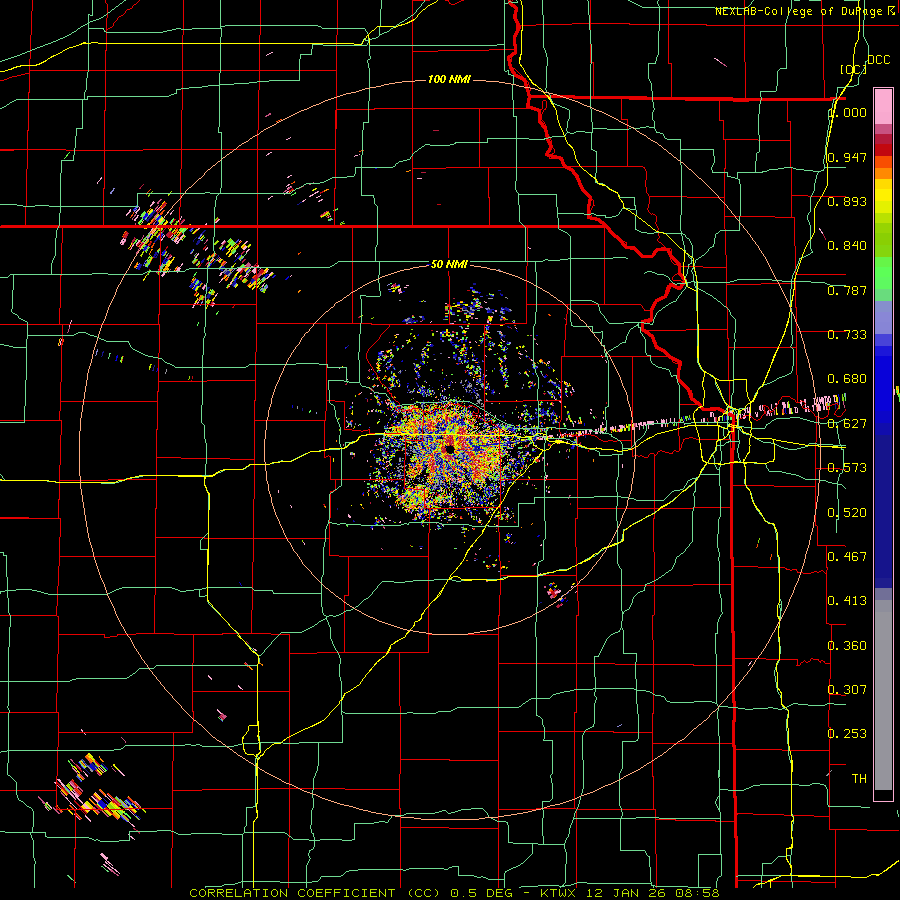Click the pink top segment of color scale

(x=883, y=107)
